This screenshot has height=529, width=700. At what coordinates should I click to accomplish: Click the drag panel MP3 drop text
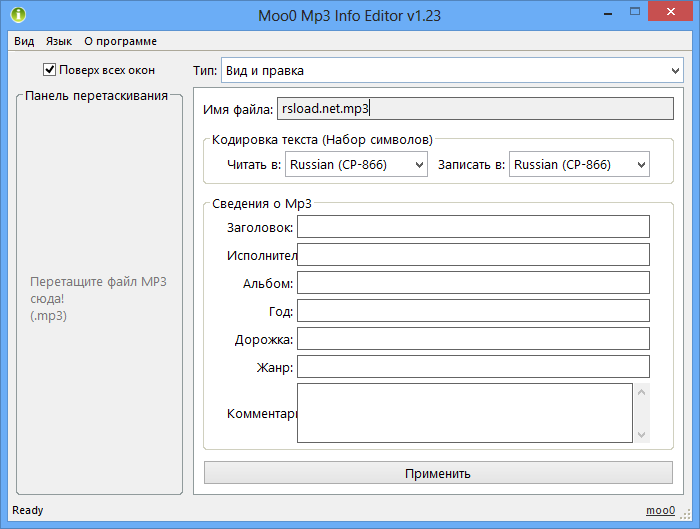click(98, 299)
